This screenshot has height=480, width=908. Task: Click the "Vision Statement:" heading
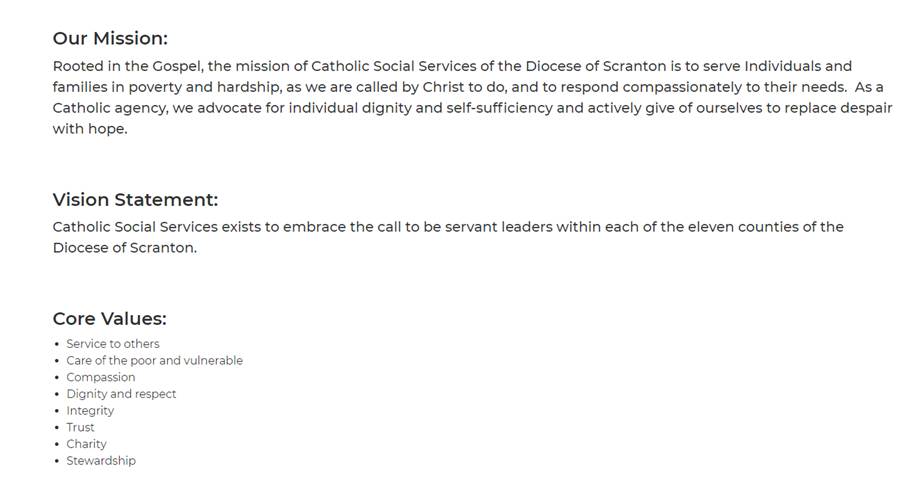(x=135, y=200)
